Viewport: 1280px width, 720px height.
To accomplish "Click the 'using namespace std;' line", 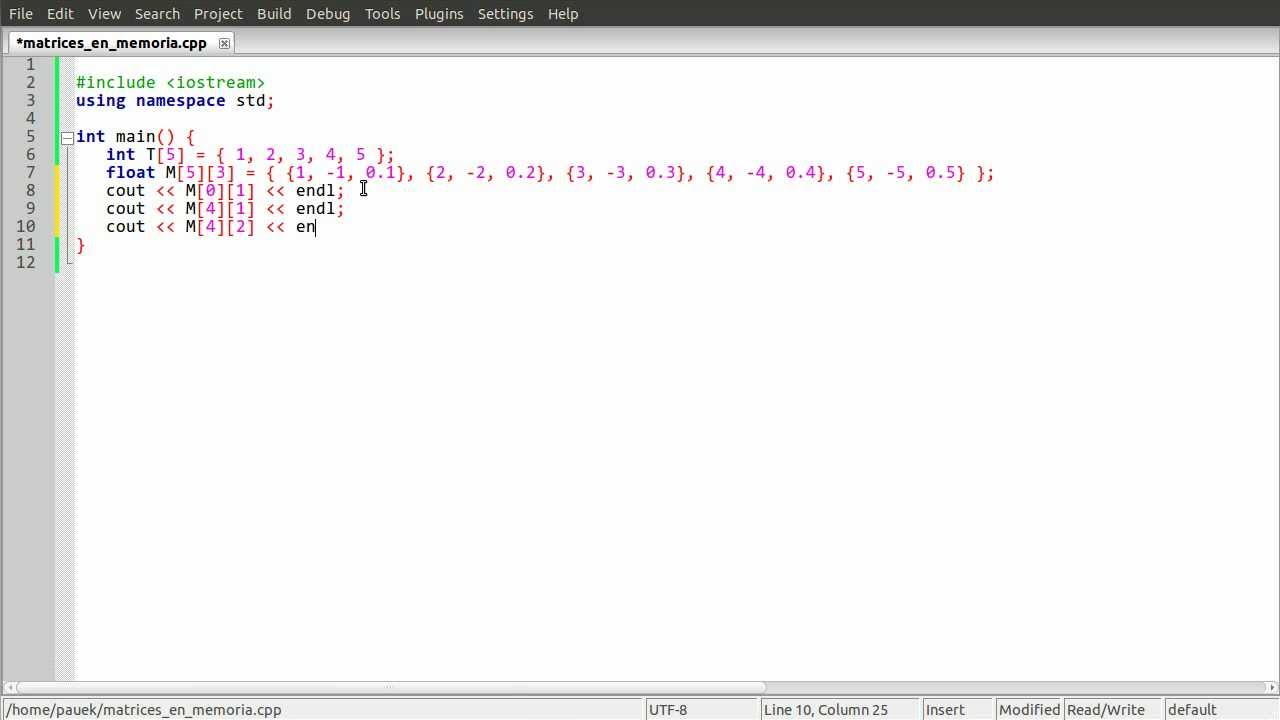I will pos(175,100).
